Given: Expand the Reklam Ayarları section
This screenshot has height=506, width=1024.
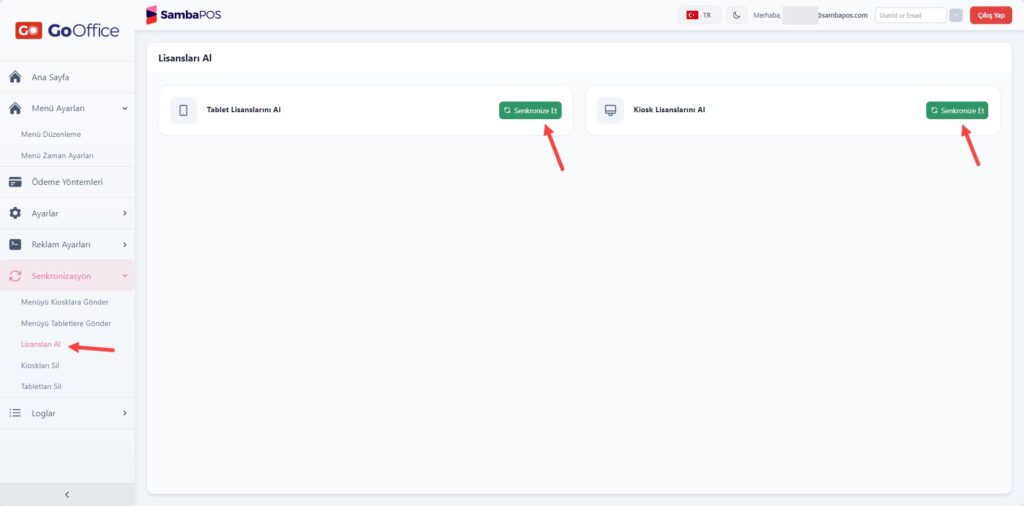Looking at the screenshot, I should [x=67, y=244].
